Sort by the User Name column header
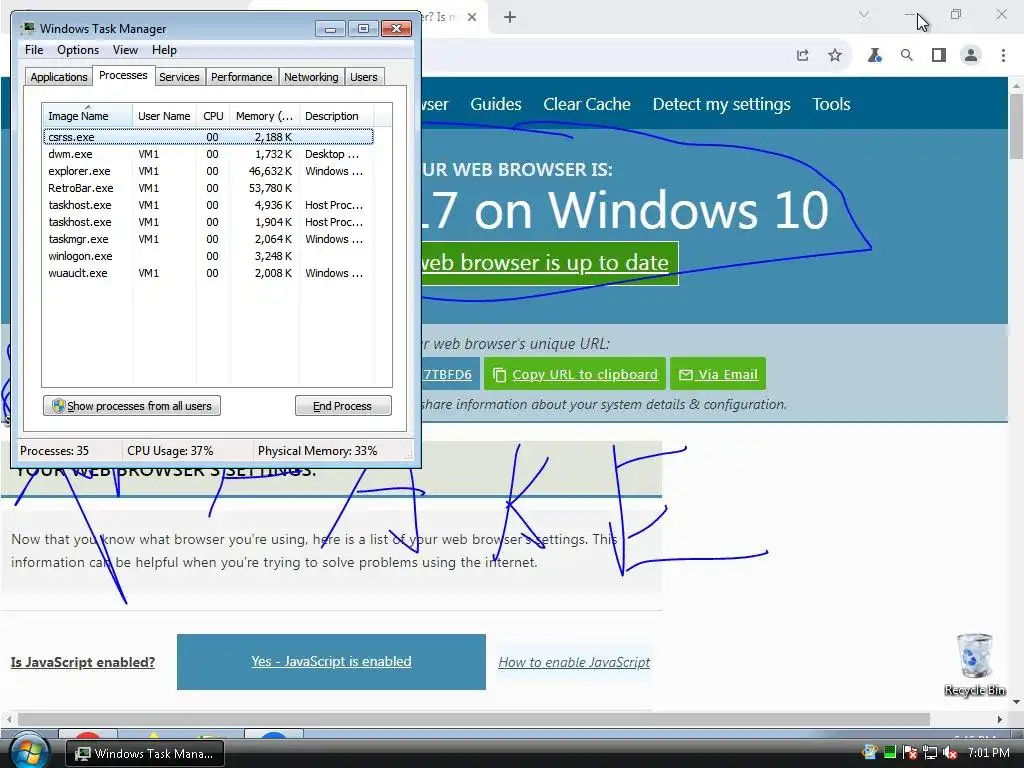This screenshot has height=768, width=1024. 164,116
